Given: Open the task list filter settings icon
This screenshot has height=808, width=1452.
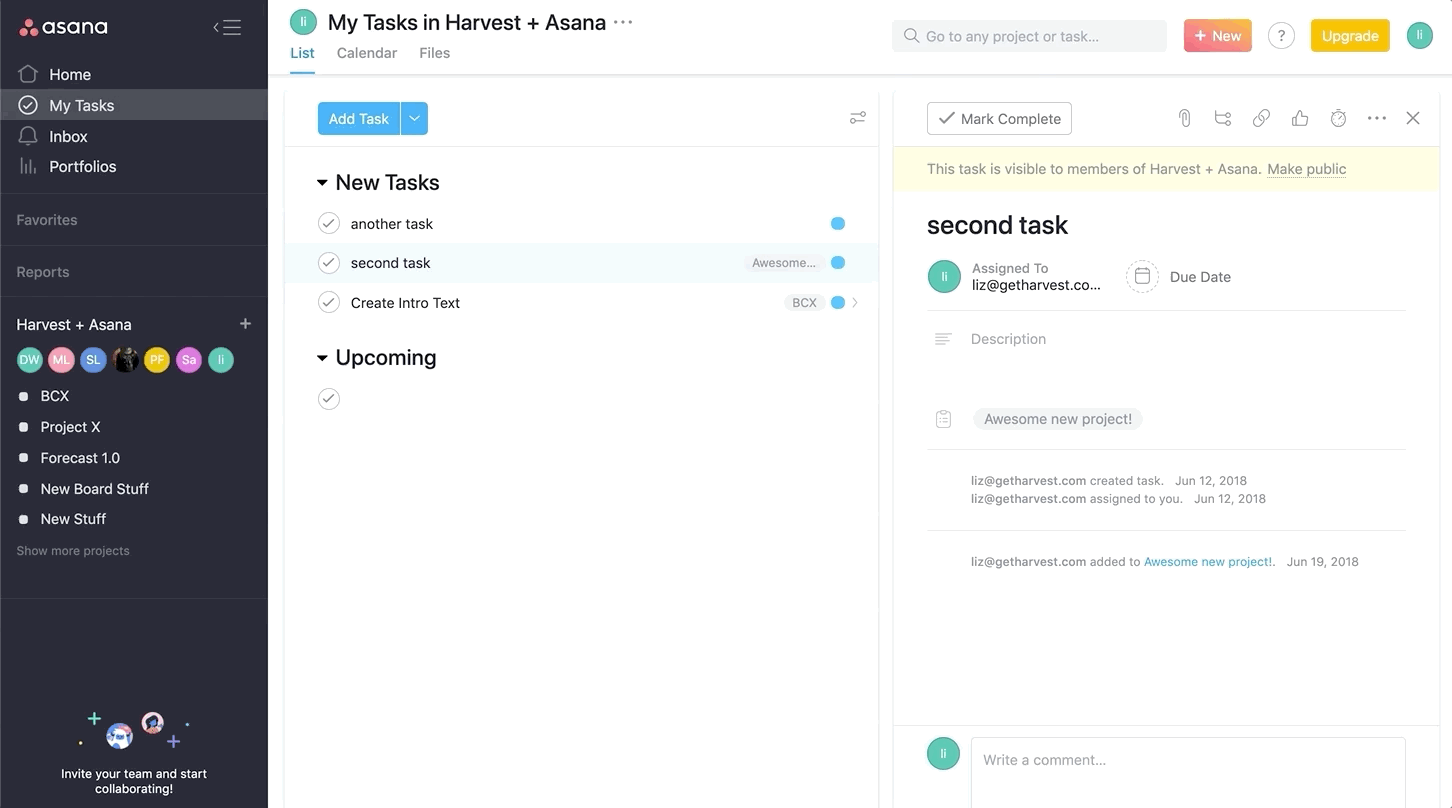Looking at the screenshot, I should point(858,118).
